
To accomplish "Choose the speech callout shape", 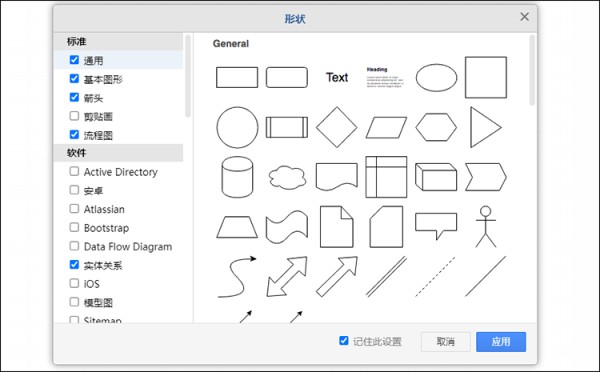I will (436, 226).
